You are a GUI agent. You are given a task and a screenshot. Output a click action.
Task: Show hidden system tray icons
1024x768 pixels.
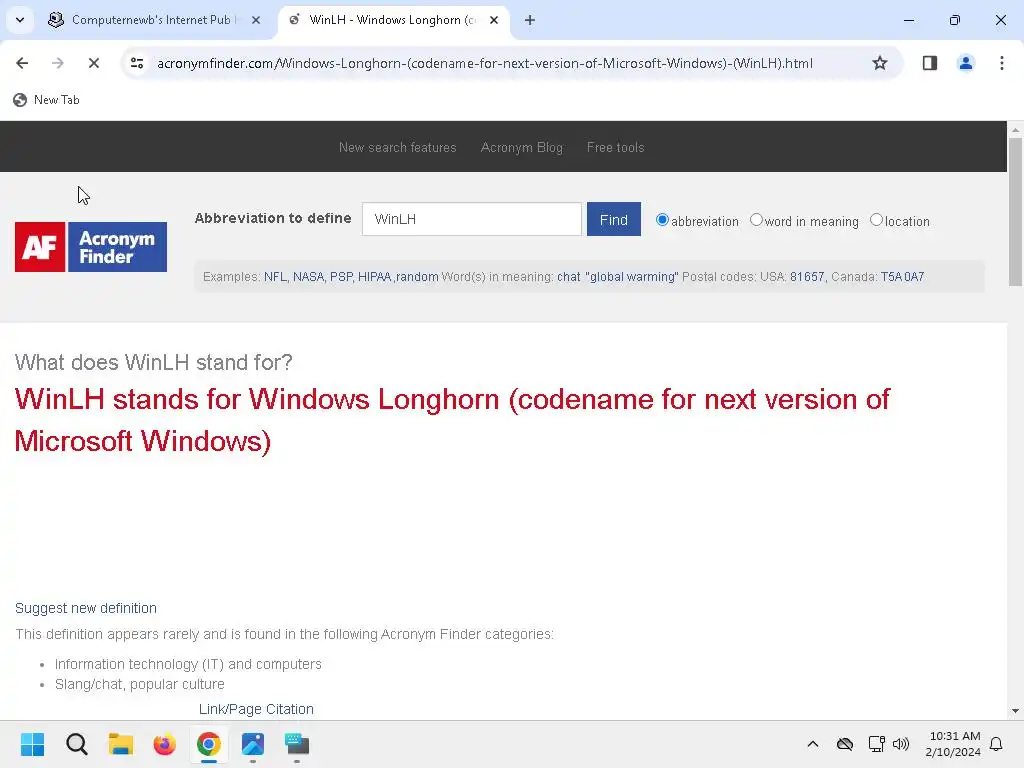pos(812,744)
